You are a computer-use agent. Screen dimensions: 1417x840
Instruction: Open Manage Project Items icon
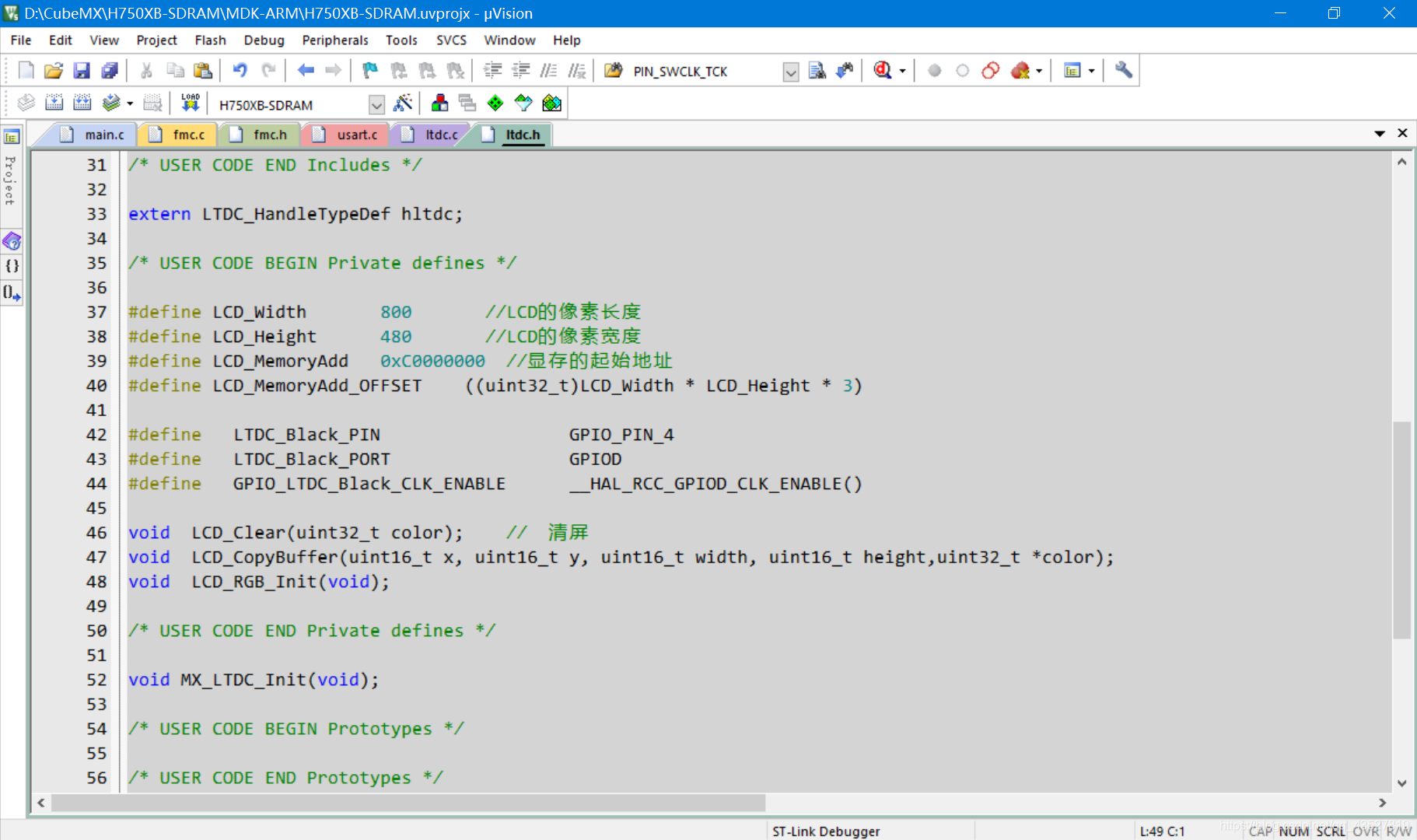[x=439, y=103]
